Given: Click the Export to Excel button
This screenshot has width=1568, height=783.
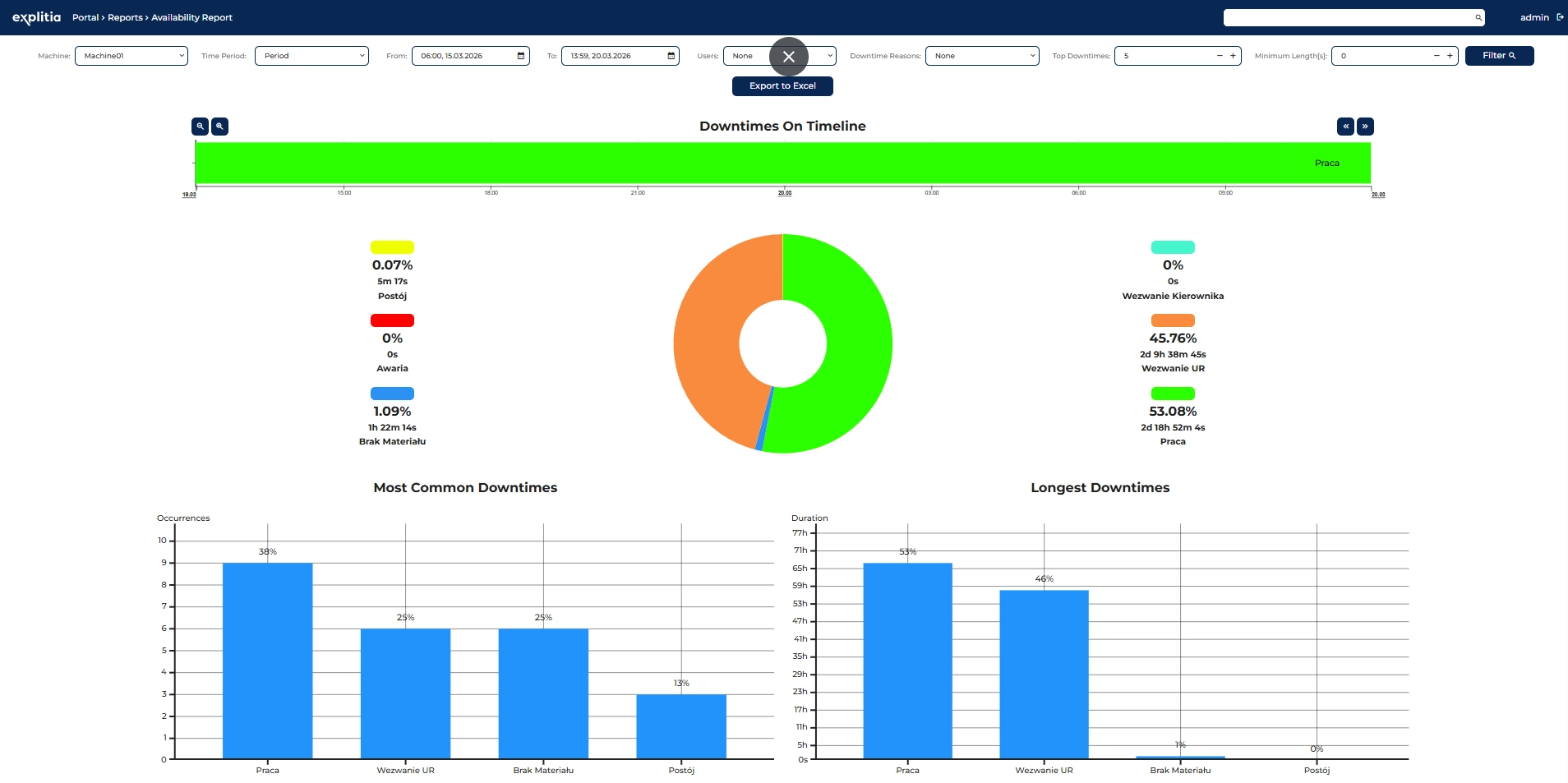Looking at the screenshot, I should pos(782,85).
